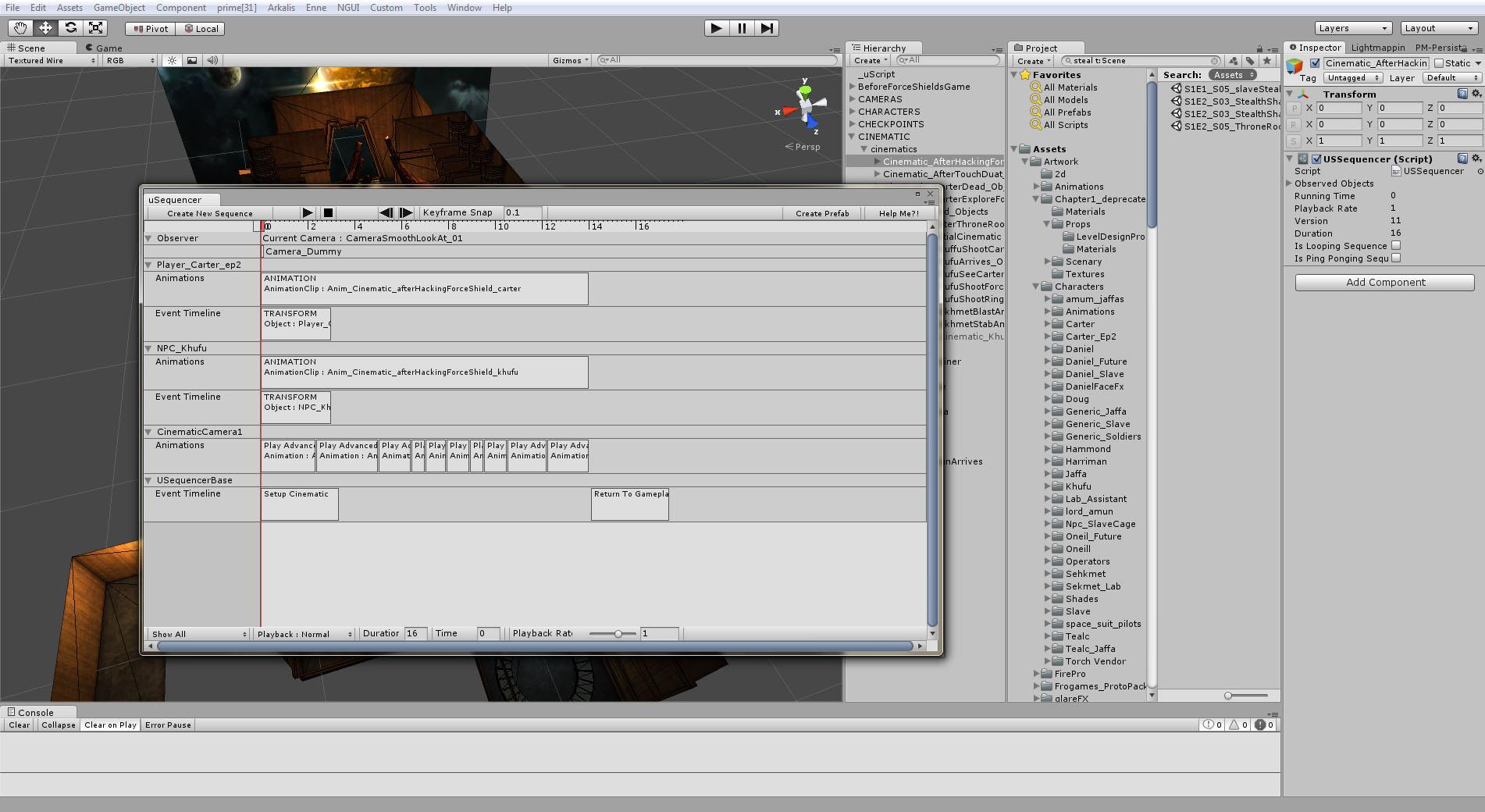This screenshot has width=1485, height=812.
Task: Select the Scale tool
Action: click(x=95, y=28)
